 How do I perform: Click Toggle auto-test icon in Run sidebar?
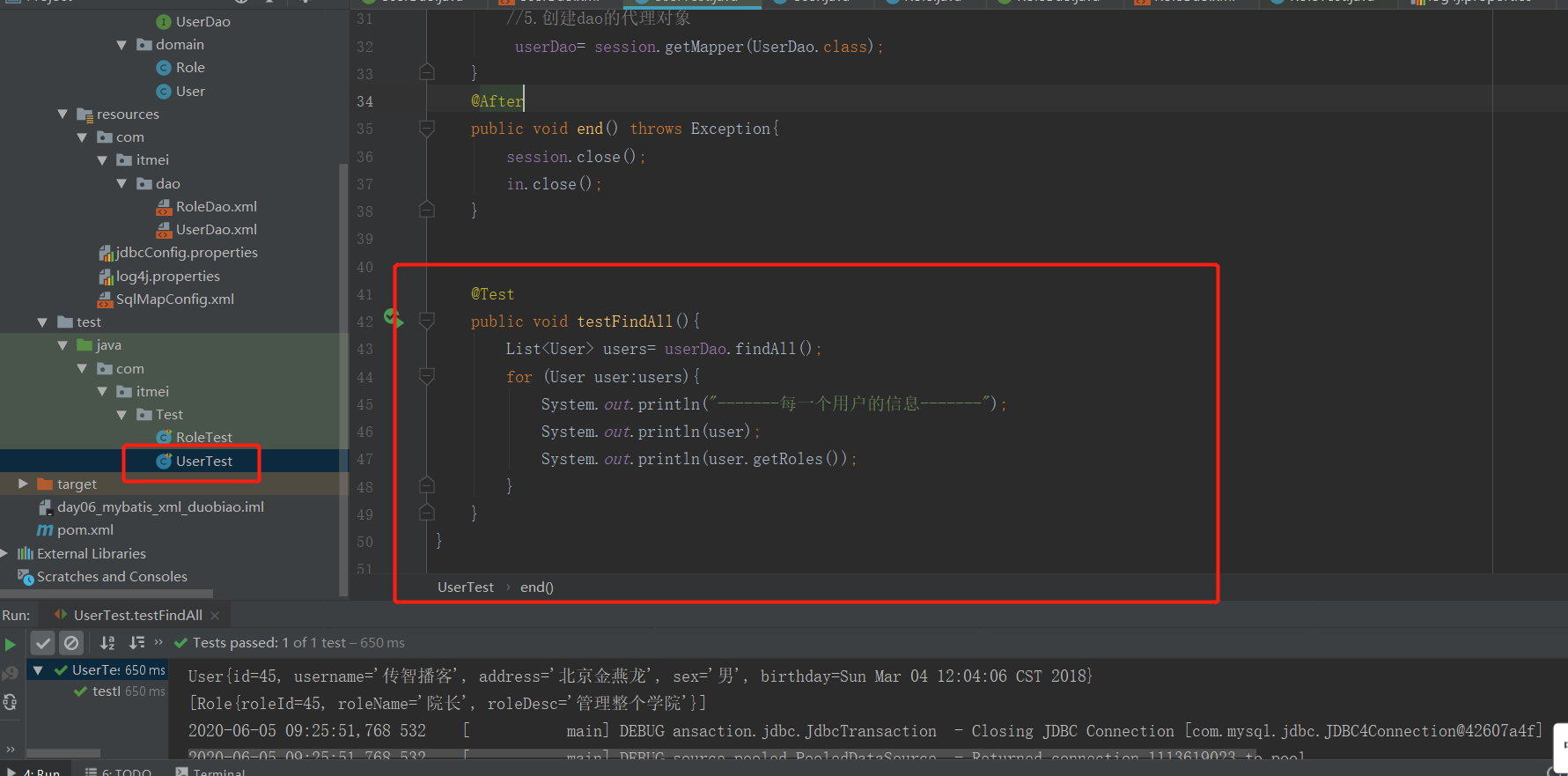pos(10,702)
